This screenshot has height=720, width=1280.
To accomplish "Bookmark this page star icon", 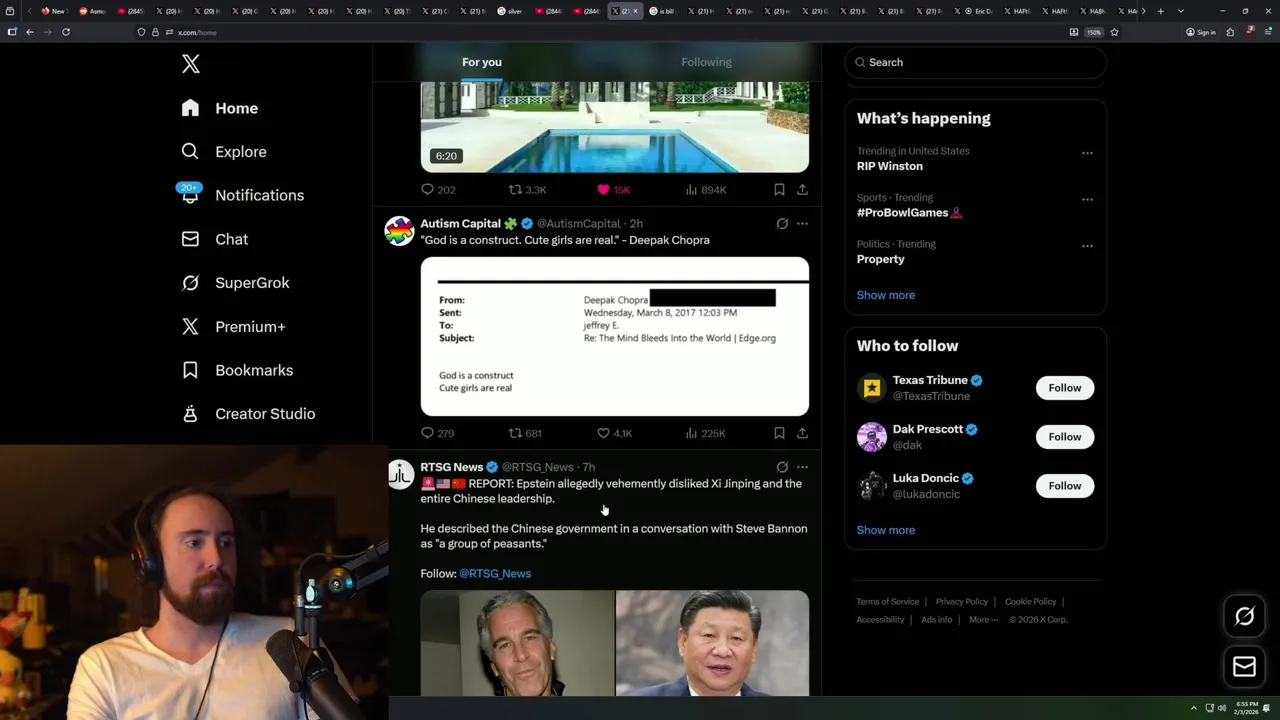I will coord(1114,32).
